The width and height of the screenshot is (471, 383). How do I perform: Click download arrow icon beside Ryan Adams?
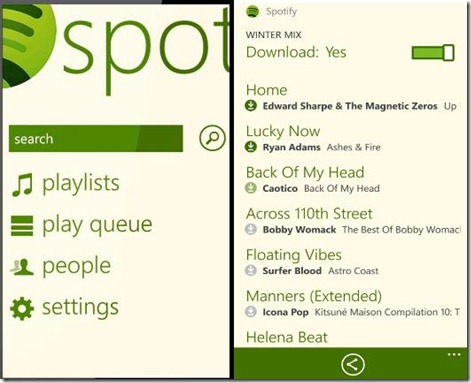pos(251,147)
